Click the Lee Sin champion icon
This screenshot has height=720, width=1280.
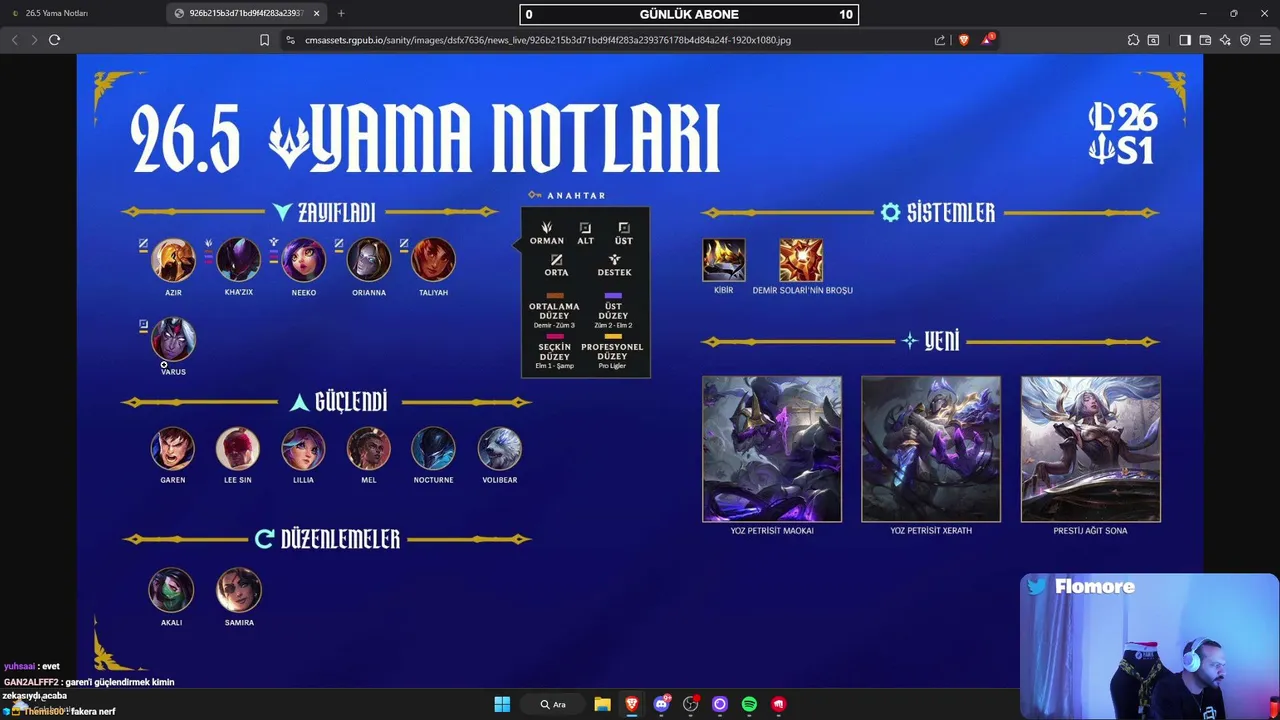(238, 449)
